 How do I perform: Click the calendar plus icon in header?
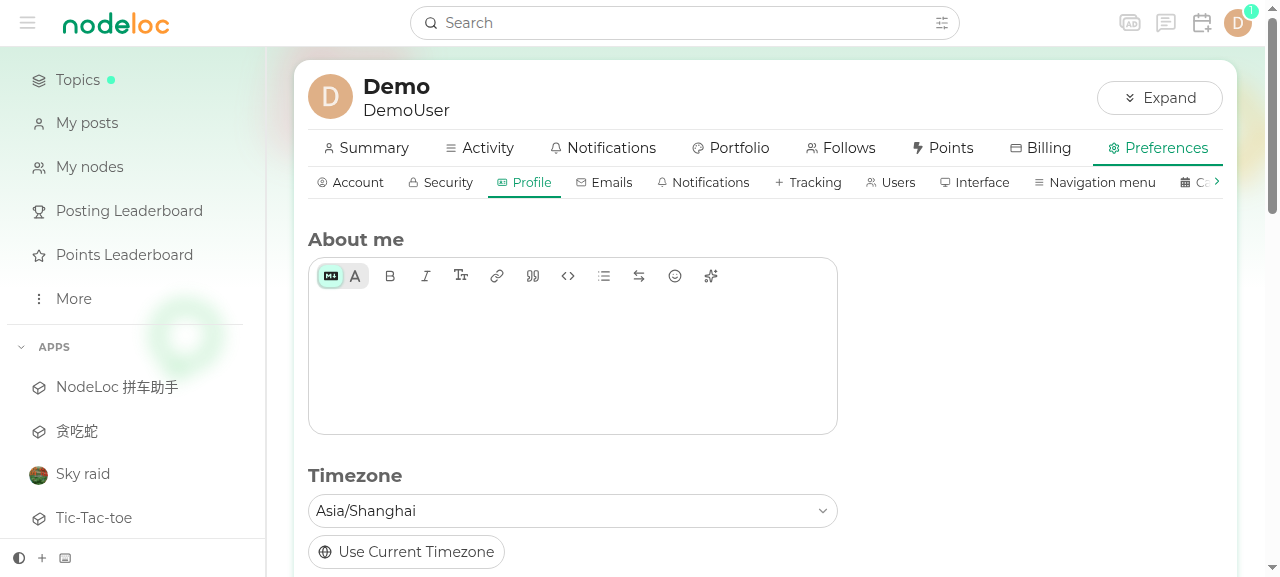click(1202, 23)
